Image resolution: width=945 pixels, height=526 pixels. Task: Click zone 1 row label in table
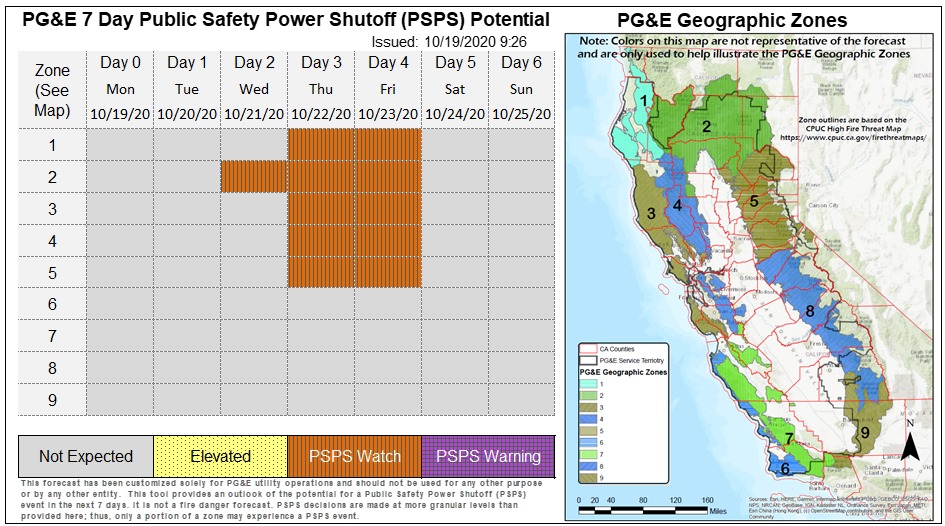(52, 145)
